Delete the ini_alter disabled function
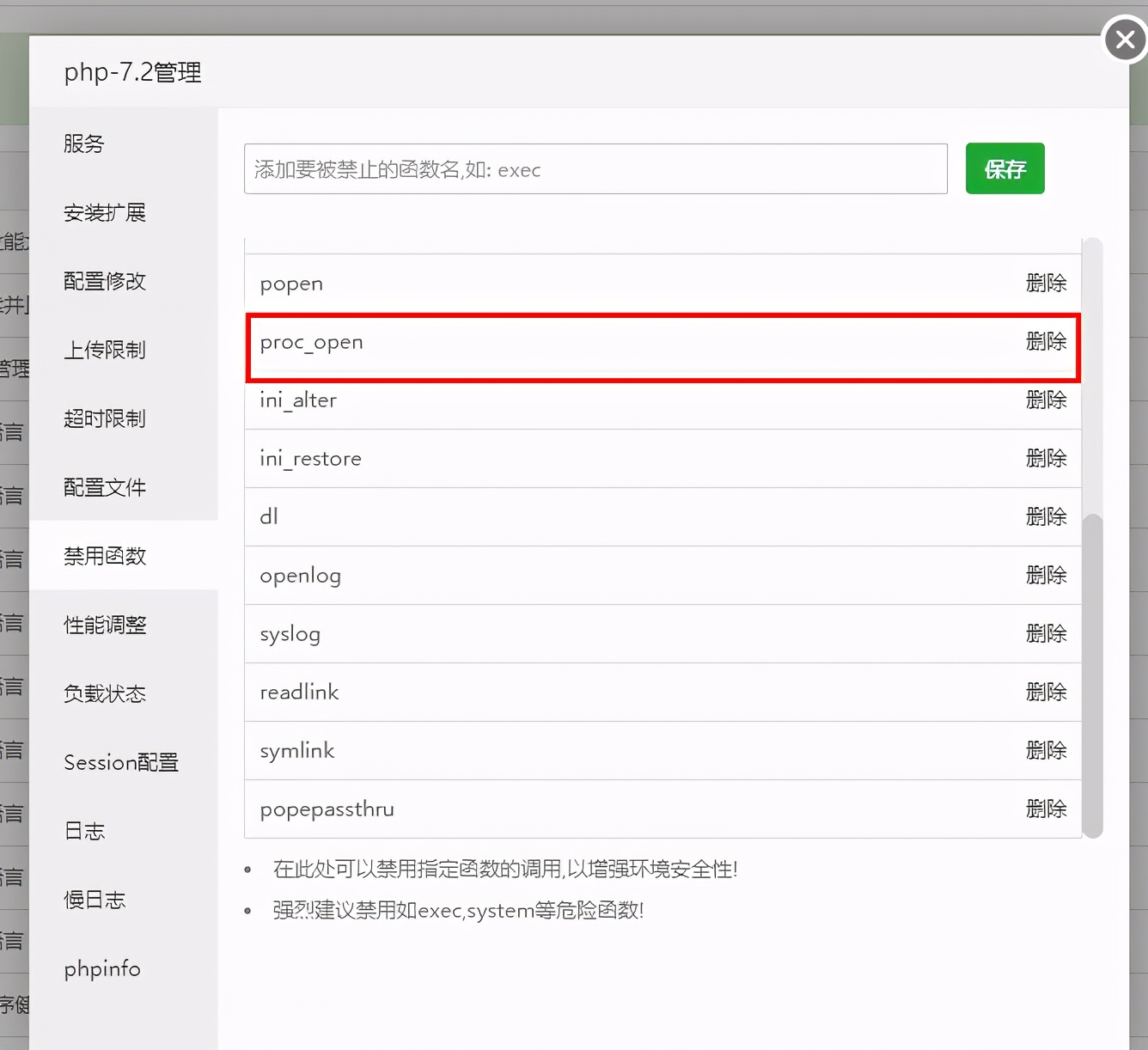 tap(1046, 400)
